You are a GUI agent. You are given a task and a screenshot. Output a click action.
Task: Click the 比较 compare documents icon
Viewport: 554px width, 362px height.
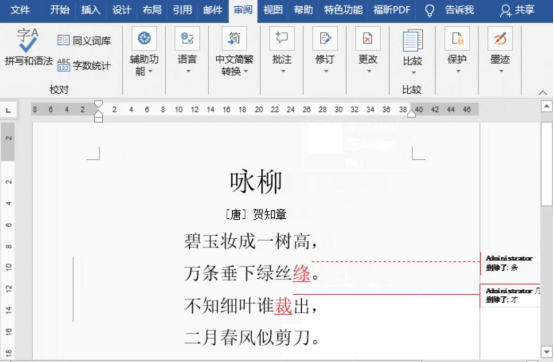pos(412,41)
